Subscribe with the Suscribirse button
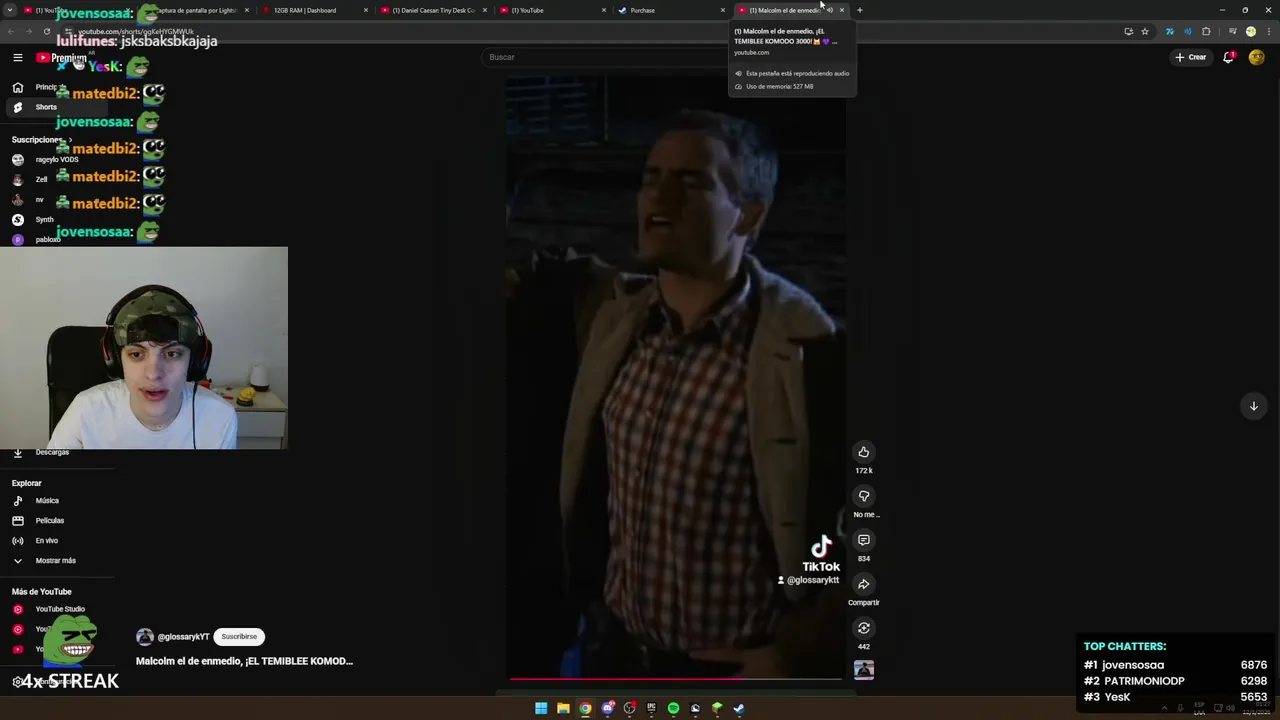The height and width of the screenshot is (720, 1280). [239, 636]
